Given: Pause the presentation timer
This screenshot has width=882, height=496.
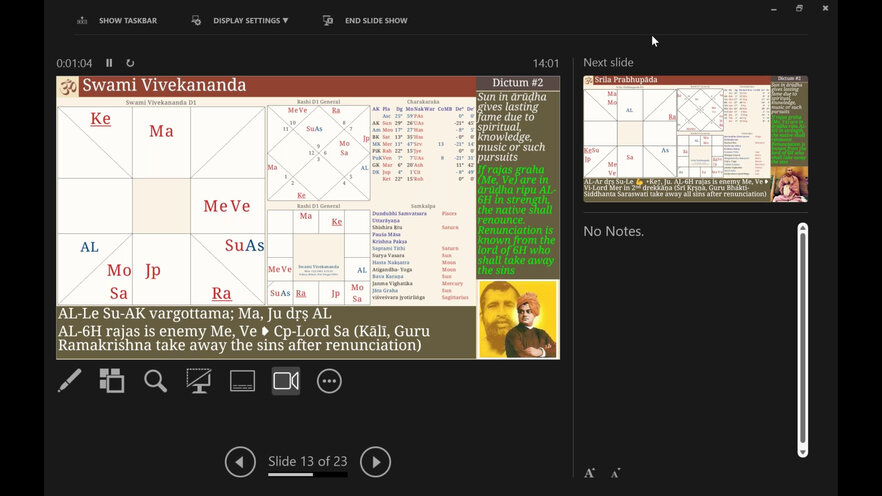Looking at the screenshot, I should point(109,63).
